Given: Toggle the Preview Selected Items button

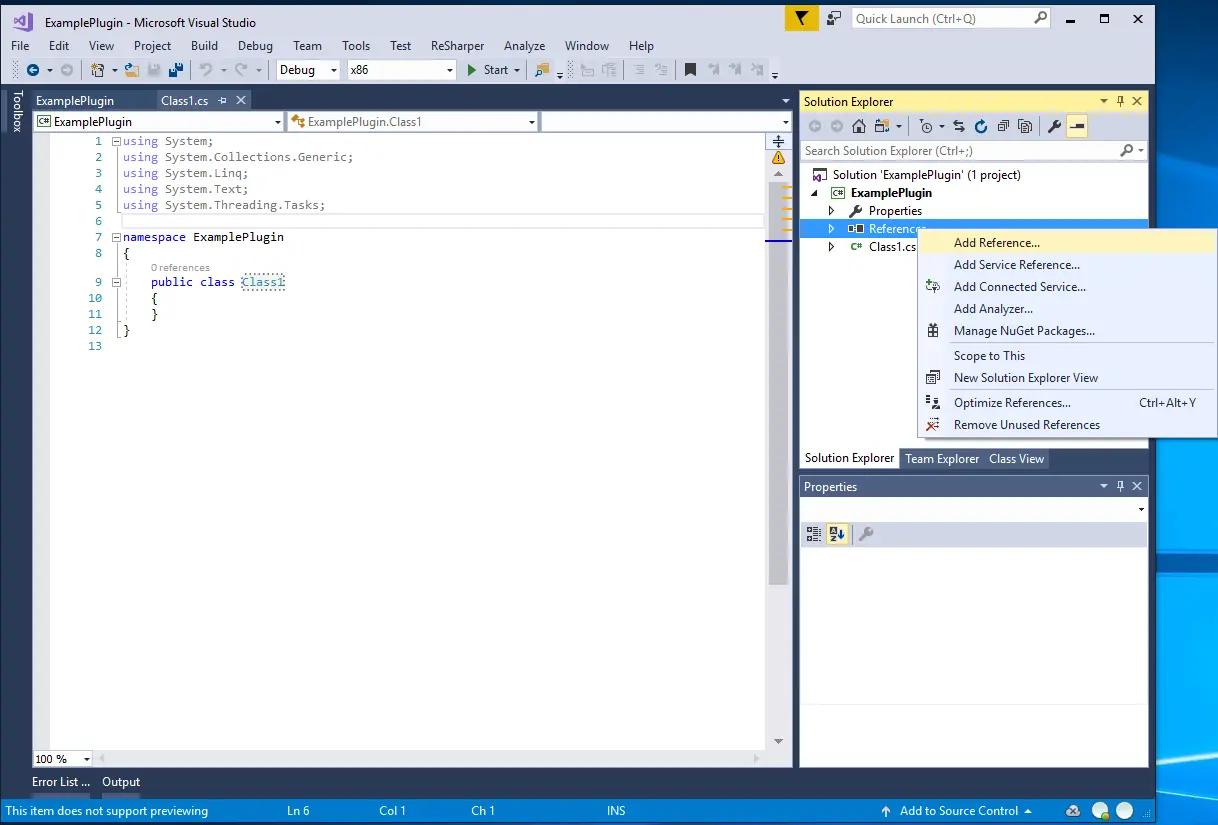Looking at the screenshot, I should tap(1077, 126).
